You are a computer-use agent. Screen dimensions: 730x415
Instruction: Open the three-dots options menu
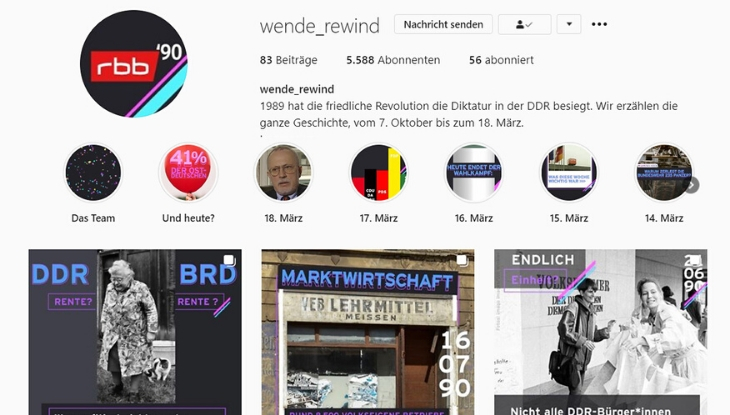point(599,24)
